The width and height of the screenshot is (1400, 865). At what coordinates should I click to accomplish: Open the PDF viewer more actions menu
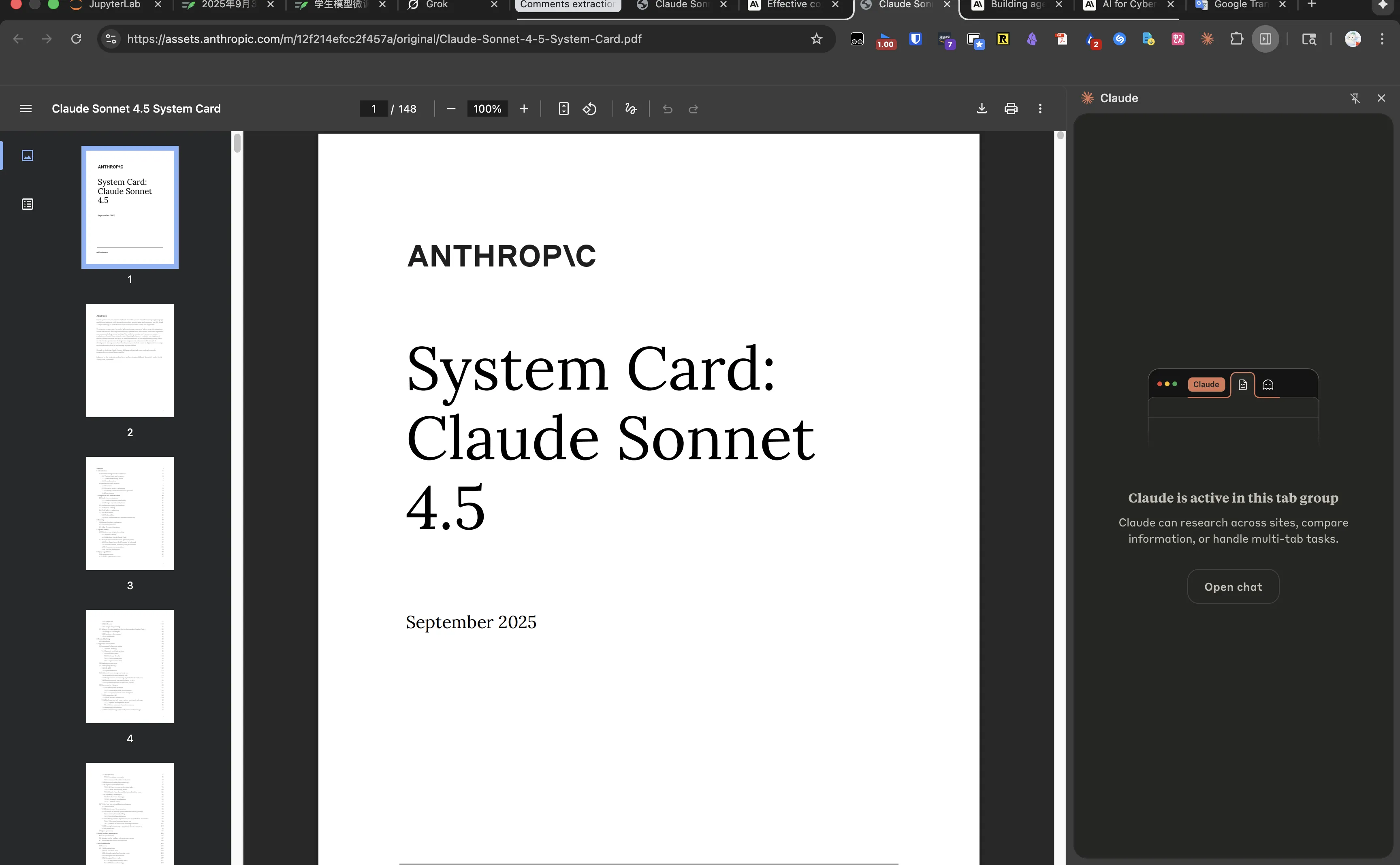pyautogui.click(x=1040, y=109)
